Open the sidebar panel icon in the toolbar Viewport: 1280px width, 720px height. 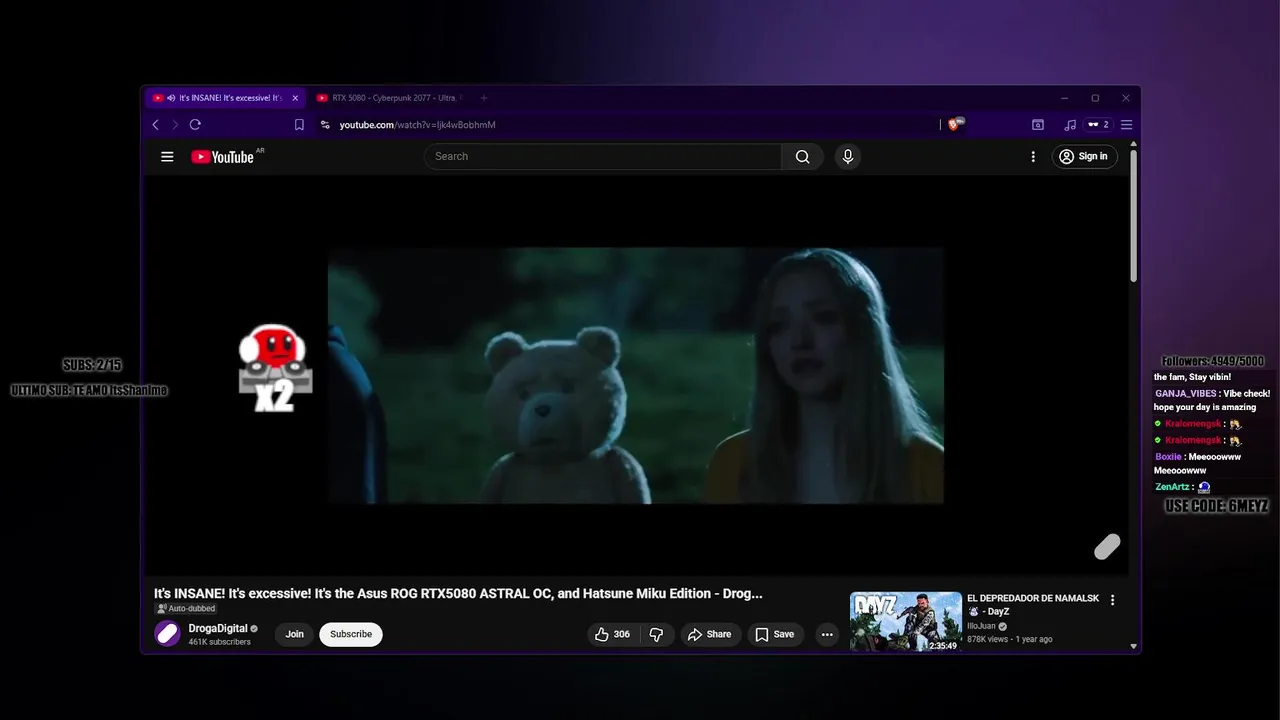1038,125
